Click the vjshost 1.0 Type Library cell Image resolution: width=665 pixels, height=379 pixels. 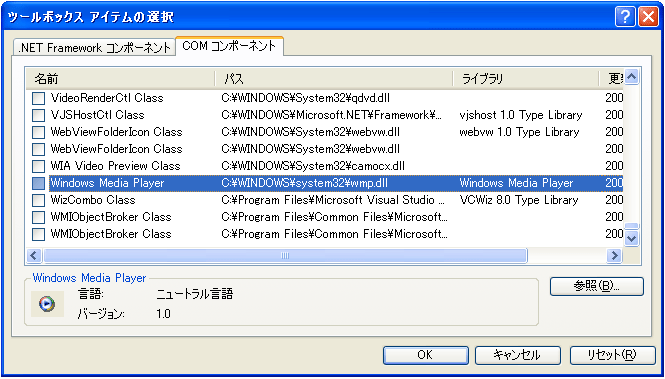point(520,115)
